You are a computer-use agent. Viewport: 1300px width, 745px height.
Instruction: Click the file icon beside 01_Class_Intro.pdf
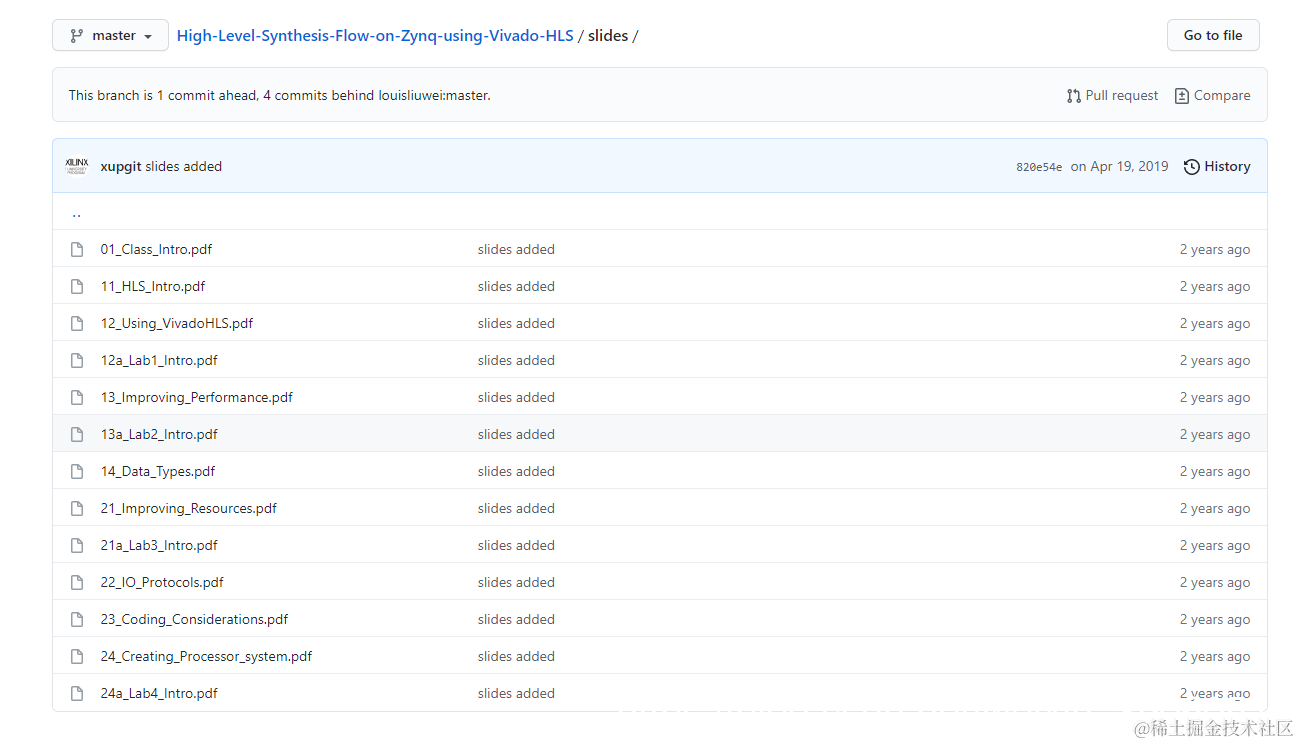[77, 249]
